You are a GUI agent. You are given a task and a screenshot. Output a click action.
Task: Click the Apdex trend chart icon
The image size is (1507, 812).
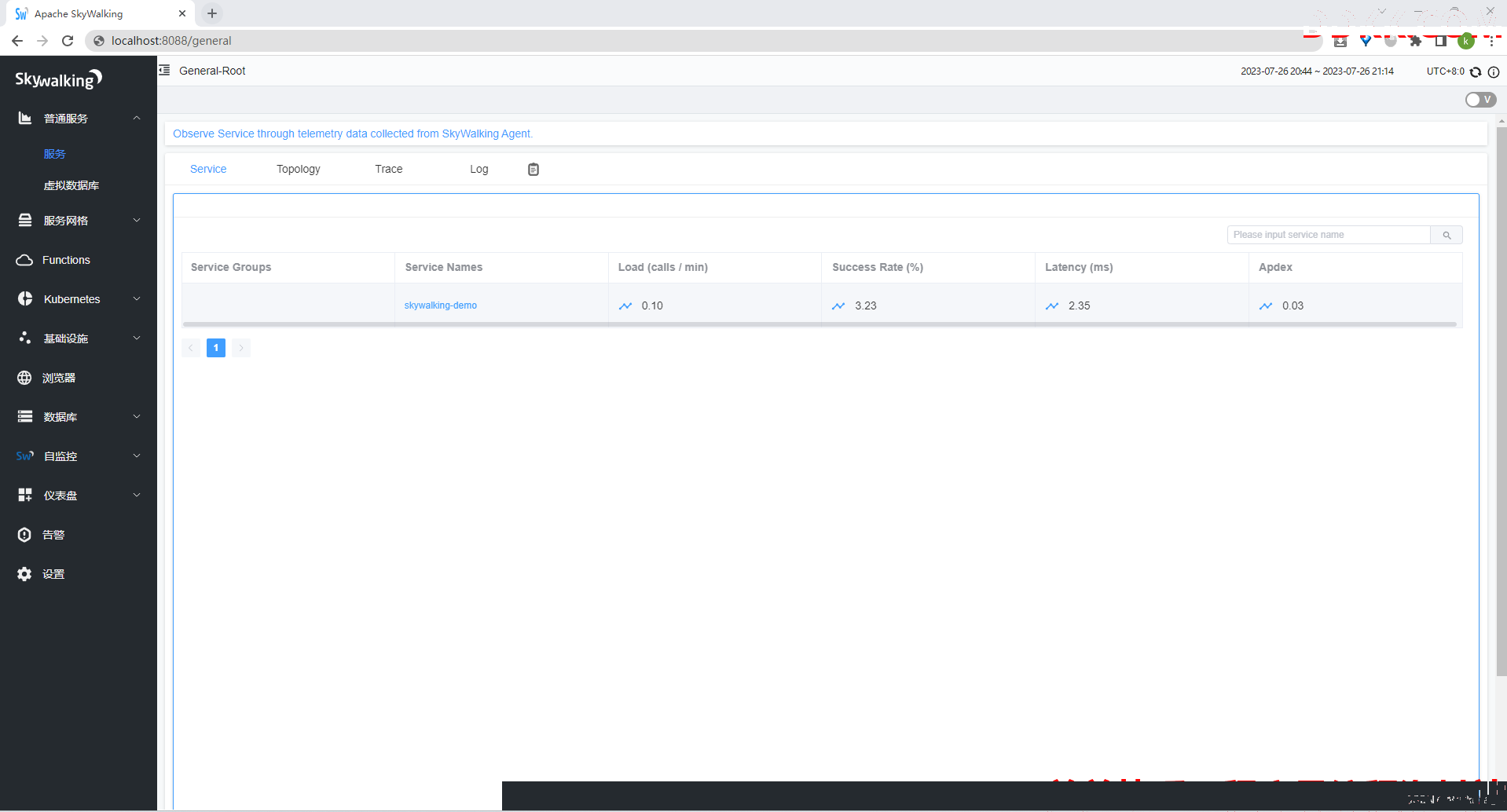pyautogui.click(x=1266, y=305)
